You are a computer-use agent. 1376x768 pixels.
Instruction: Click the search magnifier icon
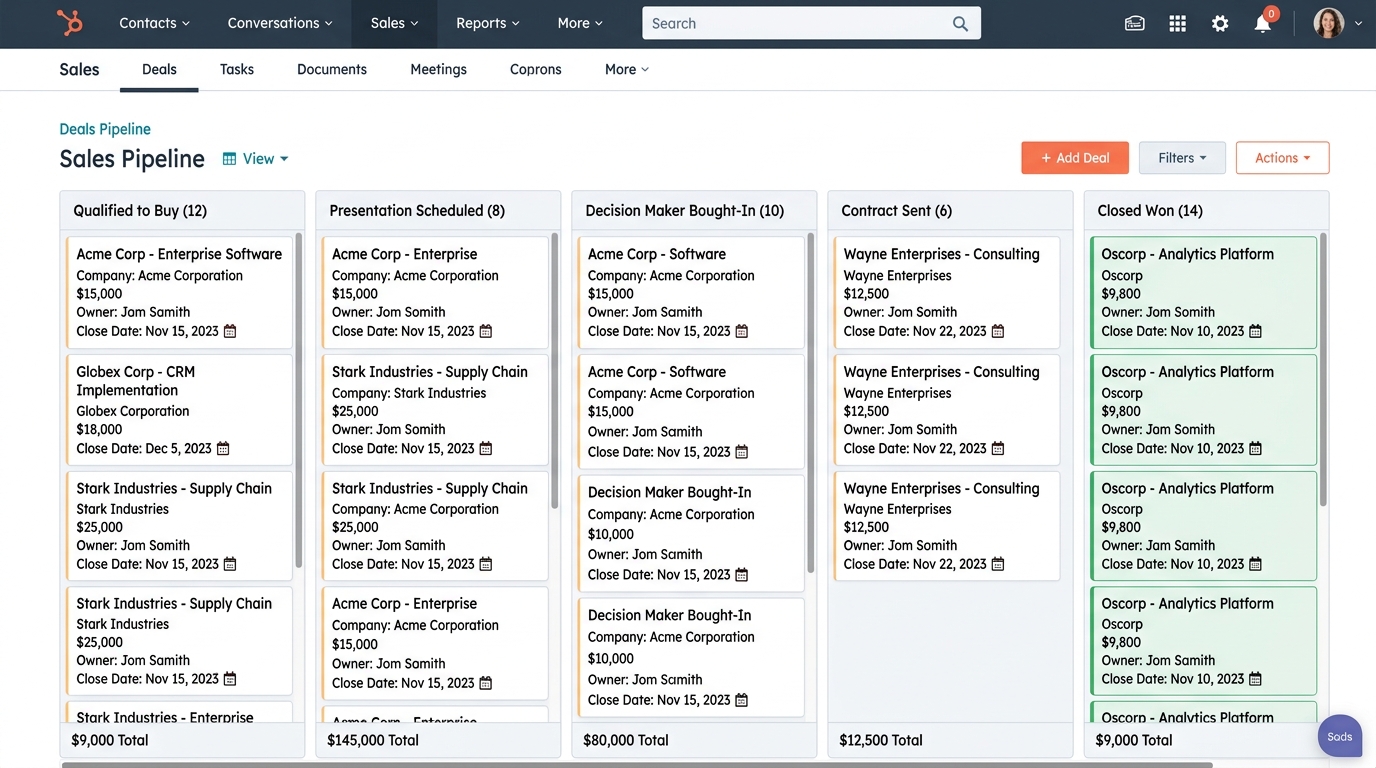(960, 23)
